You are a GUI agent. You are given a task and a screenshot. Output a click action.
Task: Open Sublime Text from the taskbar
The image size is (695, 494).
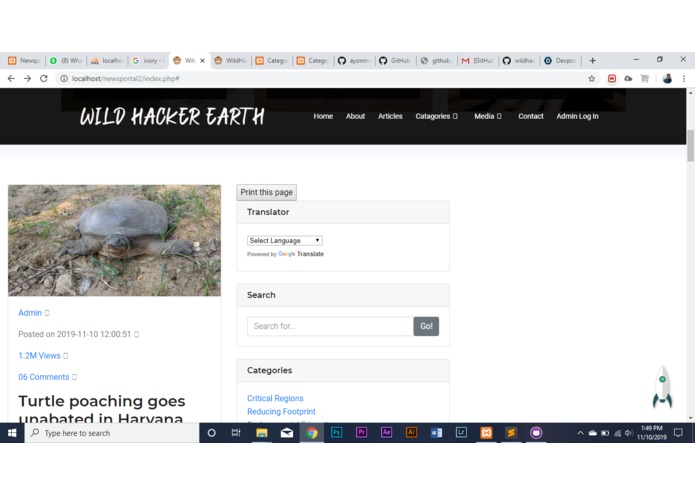[511, 433]
